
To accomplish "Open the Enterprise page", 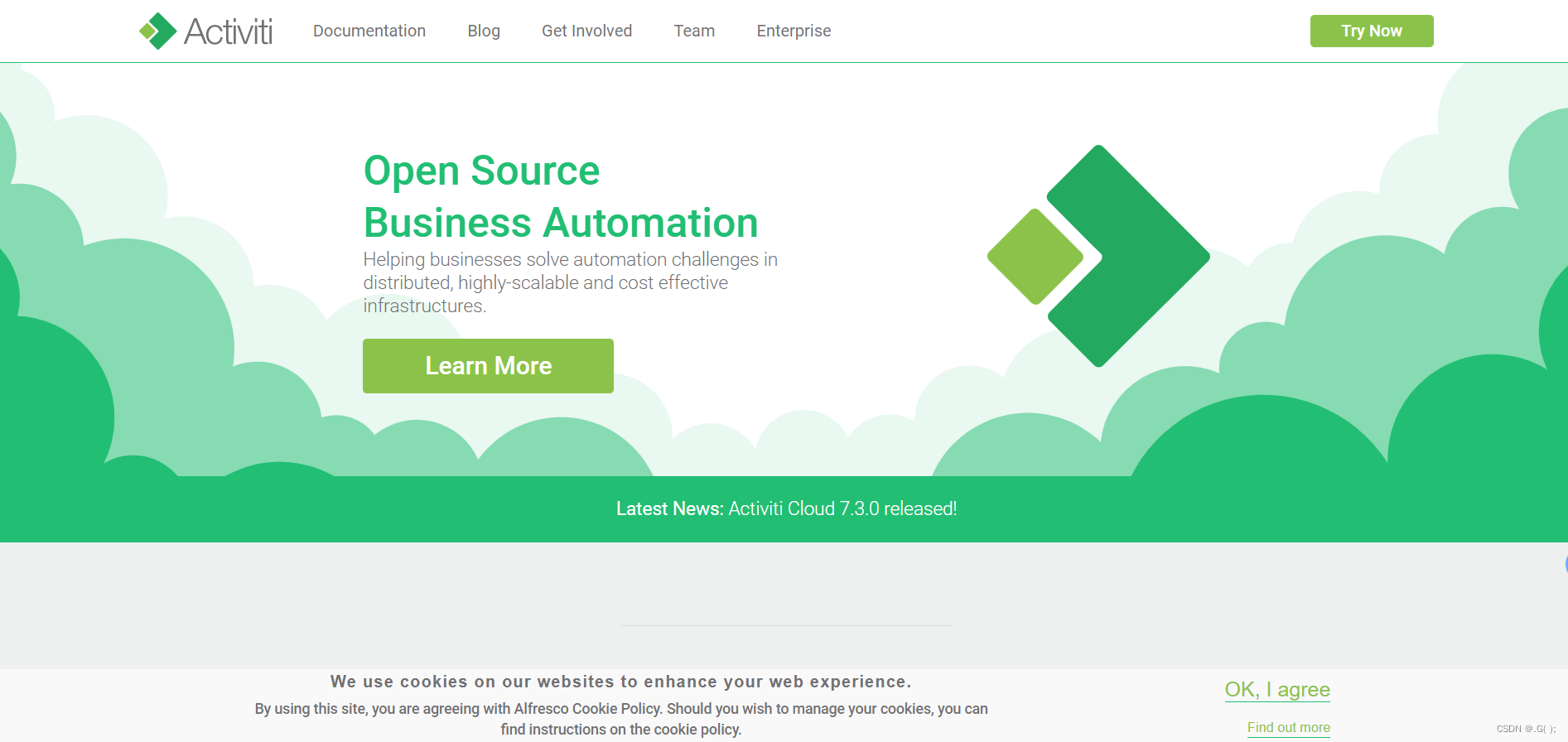I will point(794,31).
